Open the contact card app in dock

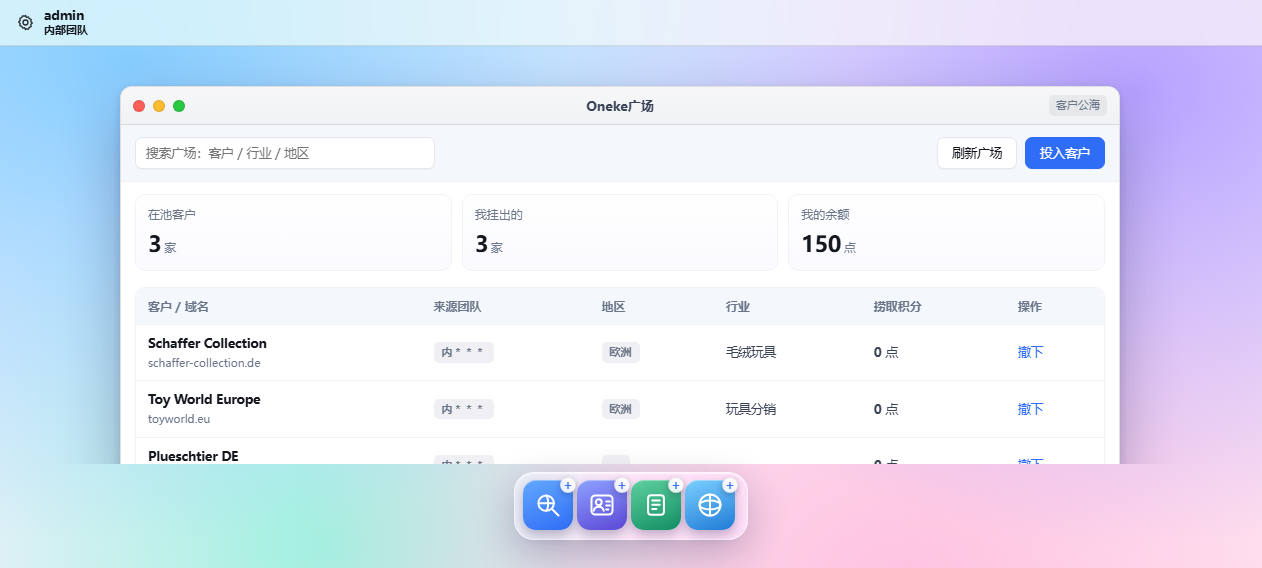coord(602,505)
